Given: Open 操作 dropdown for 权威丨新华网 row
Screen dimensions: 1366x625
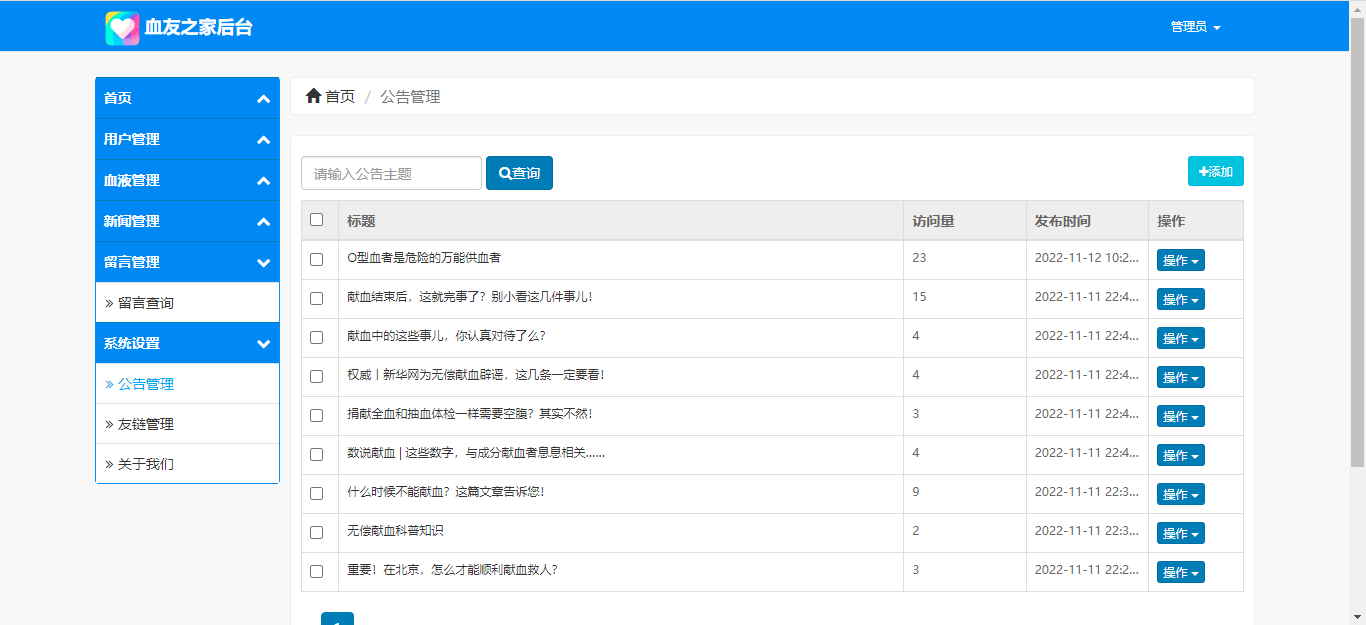Looking at the screenshot, I should 1181,377.
